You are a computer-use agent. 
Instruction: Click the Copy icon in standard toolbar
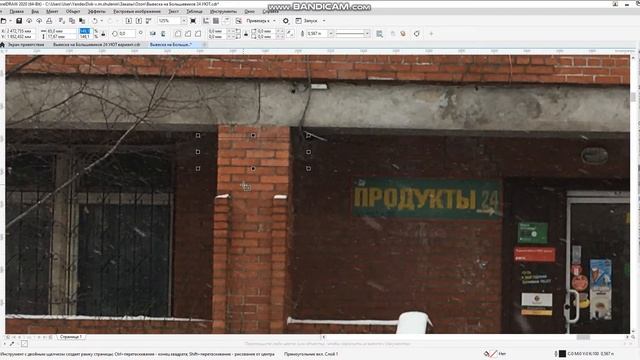point(72,20)
